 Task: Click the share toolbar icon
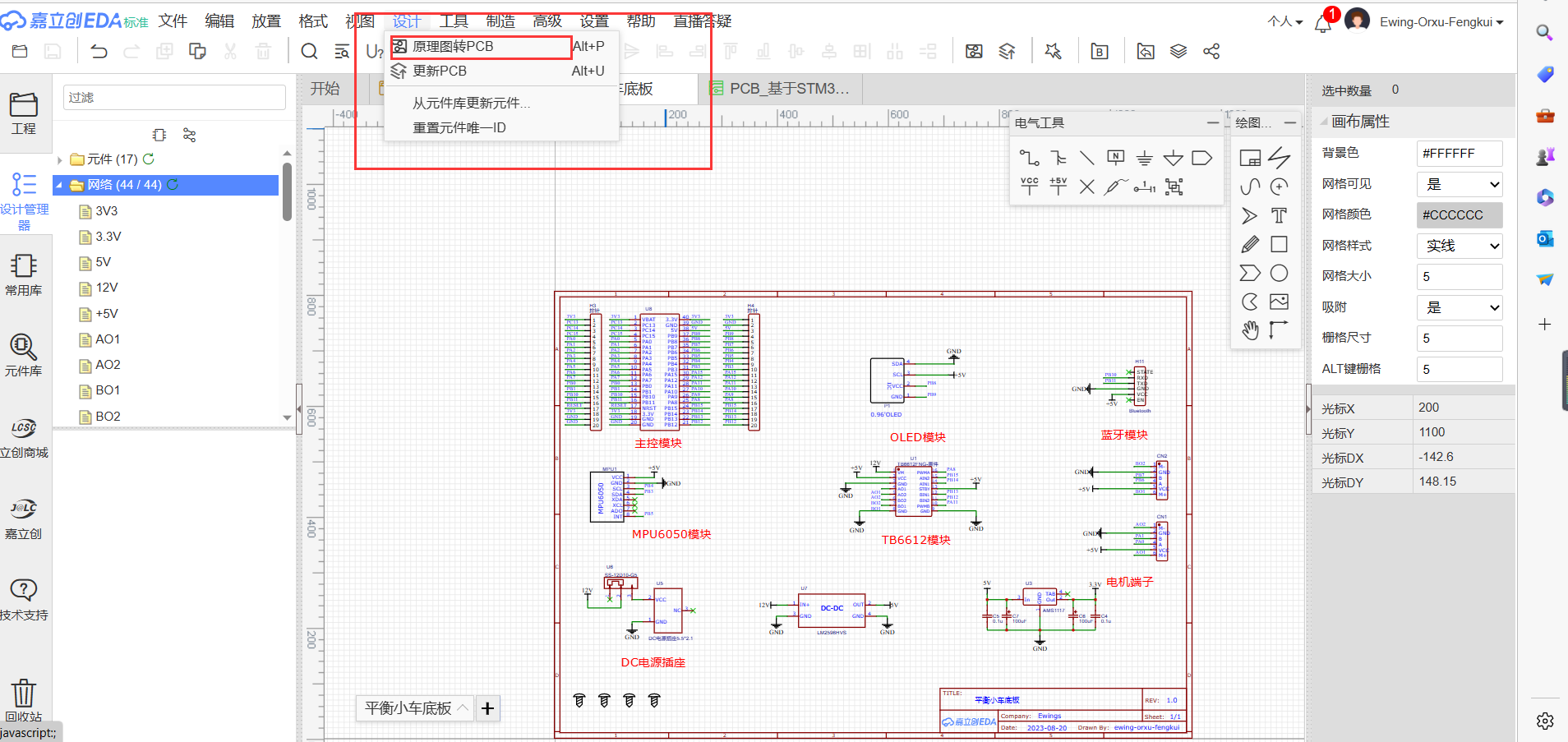(x=1211, y=51)
